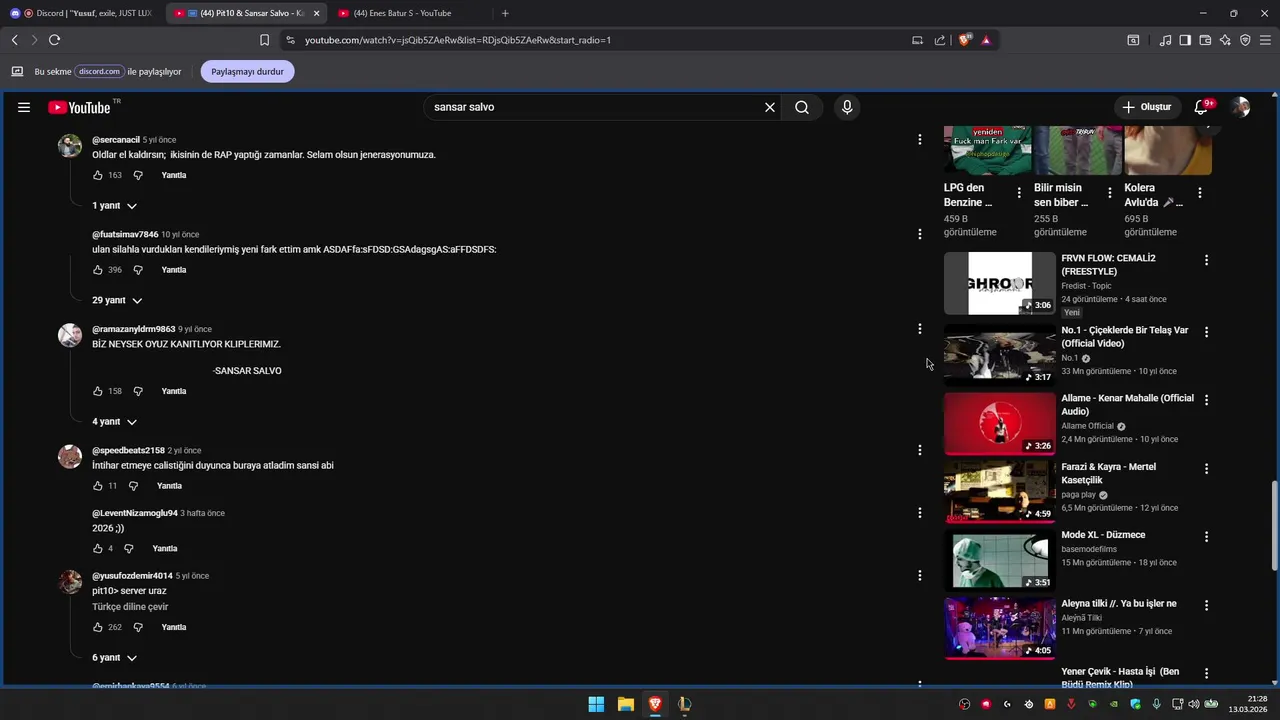Click Paylaşmayı durdur button

coord(247,72)
